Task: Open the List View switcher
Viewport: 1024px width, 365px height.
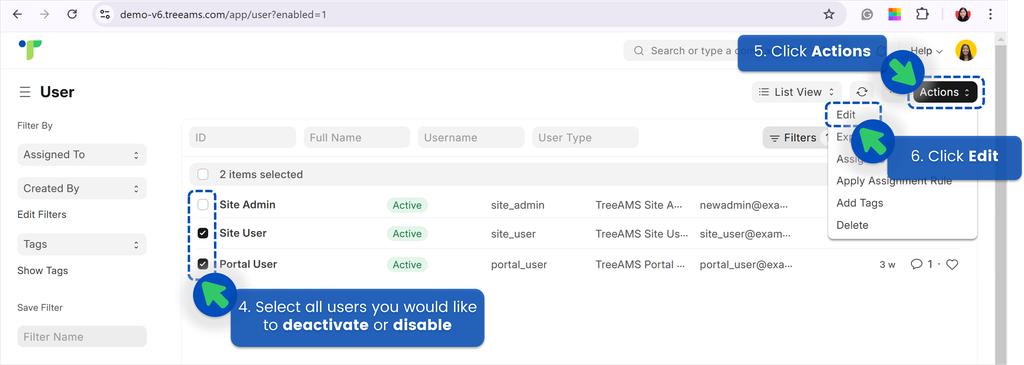Action: pos(797,92)
